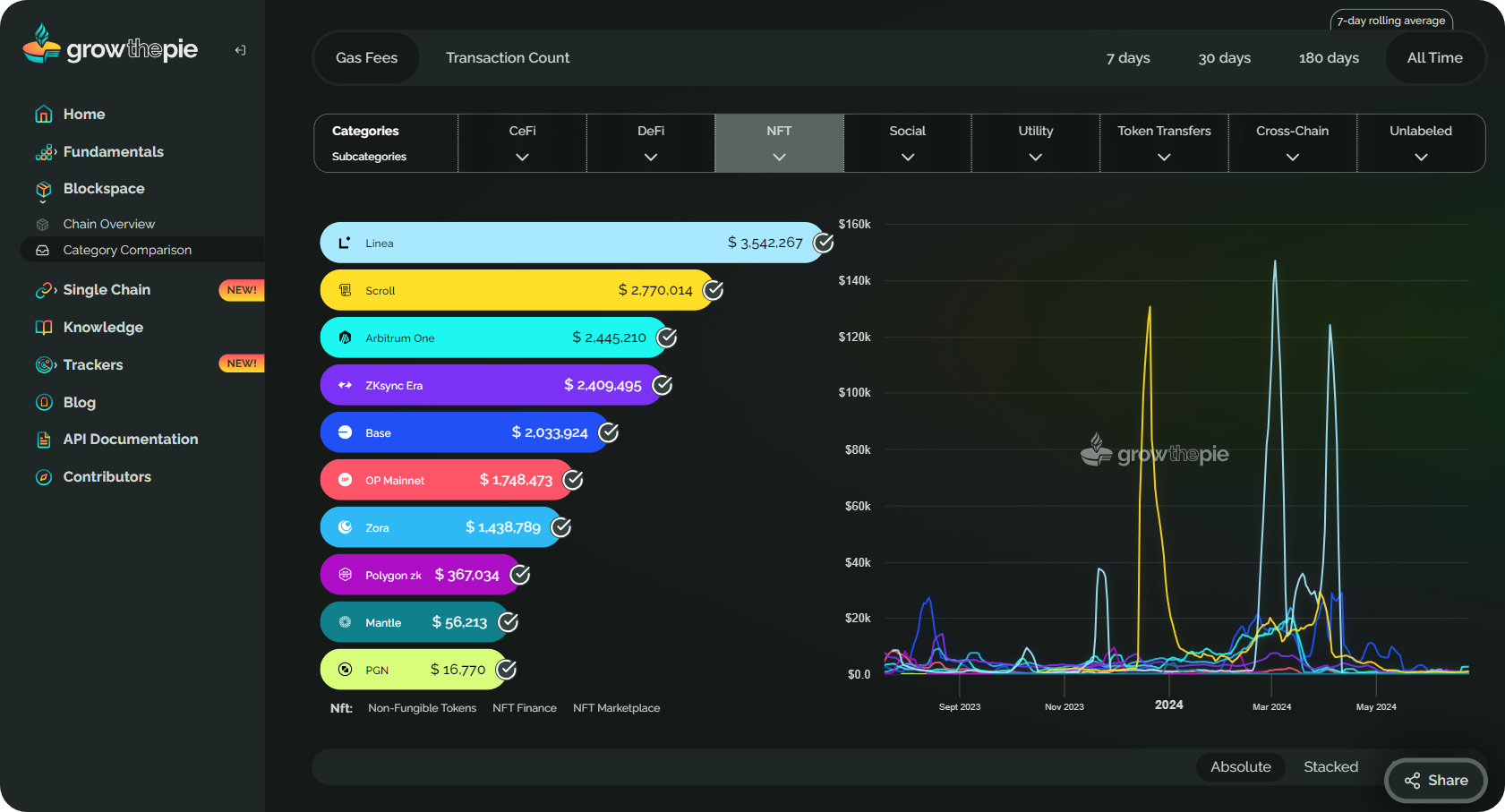Expand the Token Transfers subcategories chevron

point(1164,158)
